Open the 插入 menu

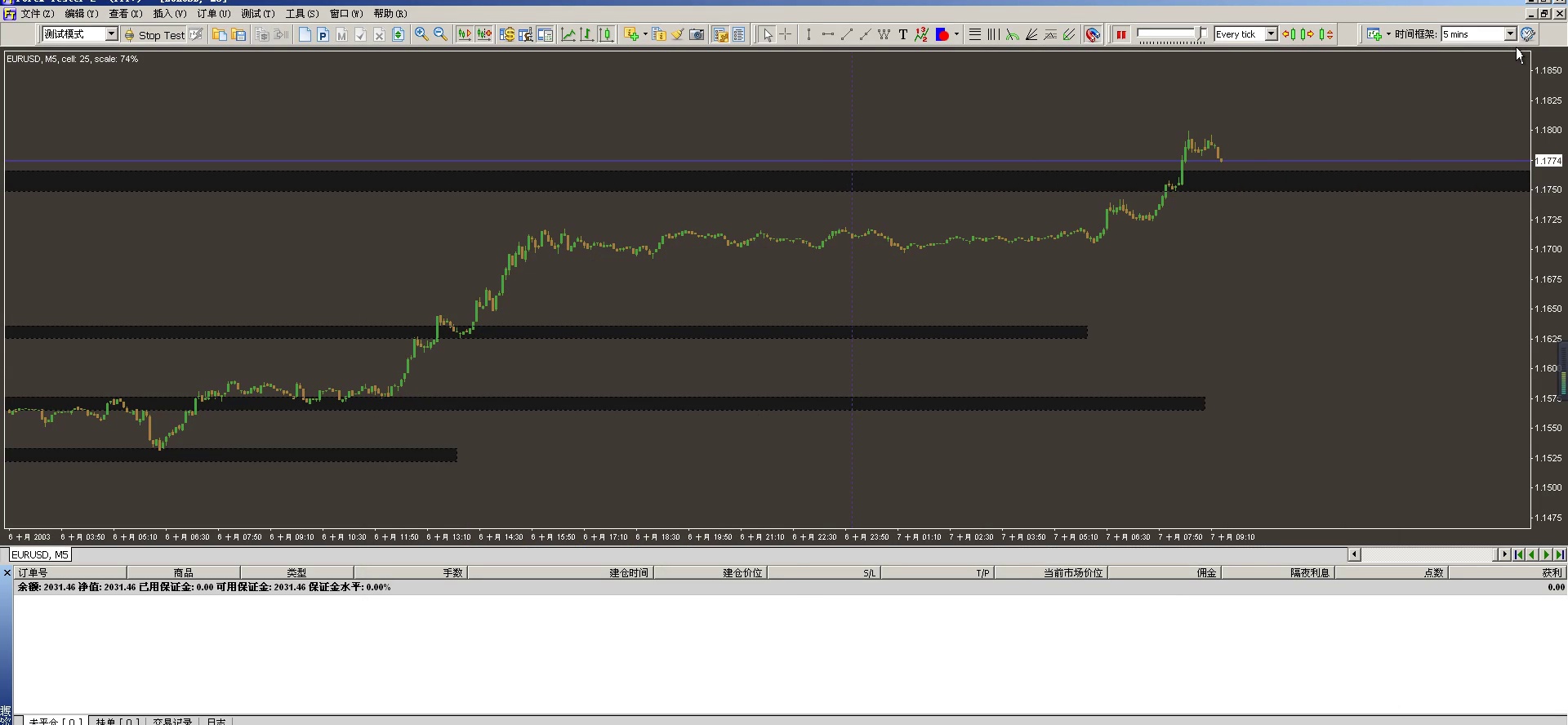(169, 13)
